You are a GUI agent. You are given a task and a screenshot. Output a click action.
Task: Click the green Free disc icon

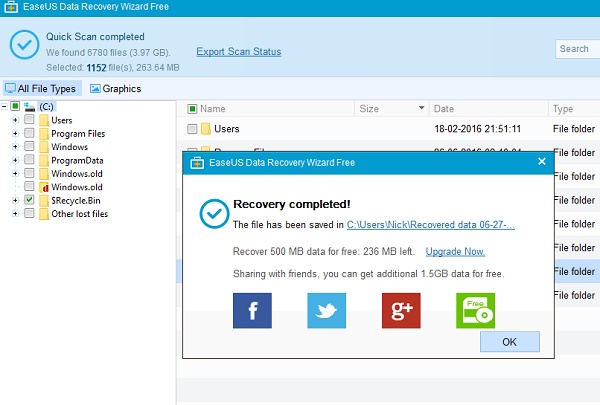pyautogui.click(x=475, y=310)
